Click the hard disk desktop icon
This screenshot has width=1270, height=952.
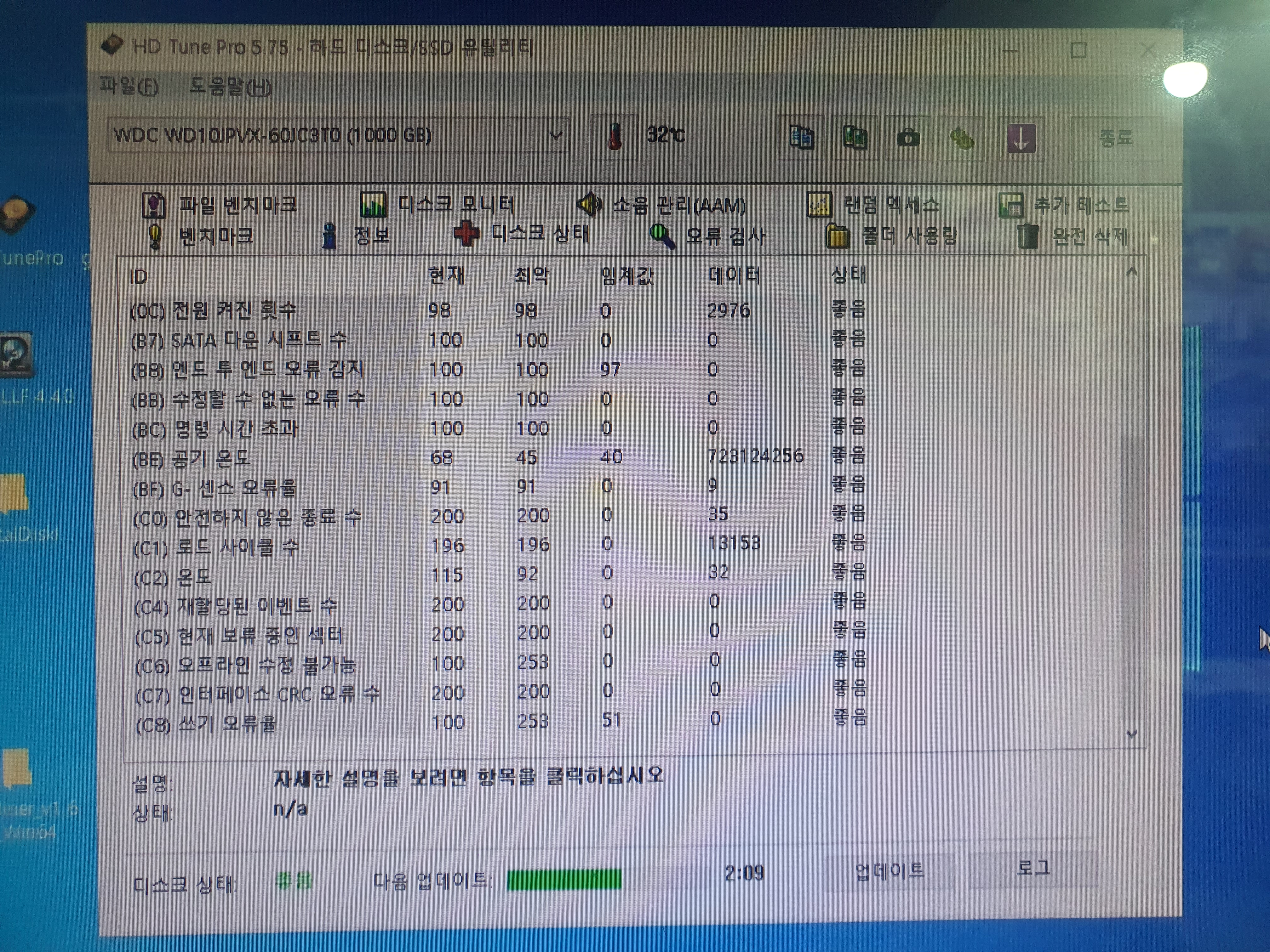pos(17,215)
